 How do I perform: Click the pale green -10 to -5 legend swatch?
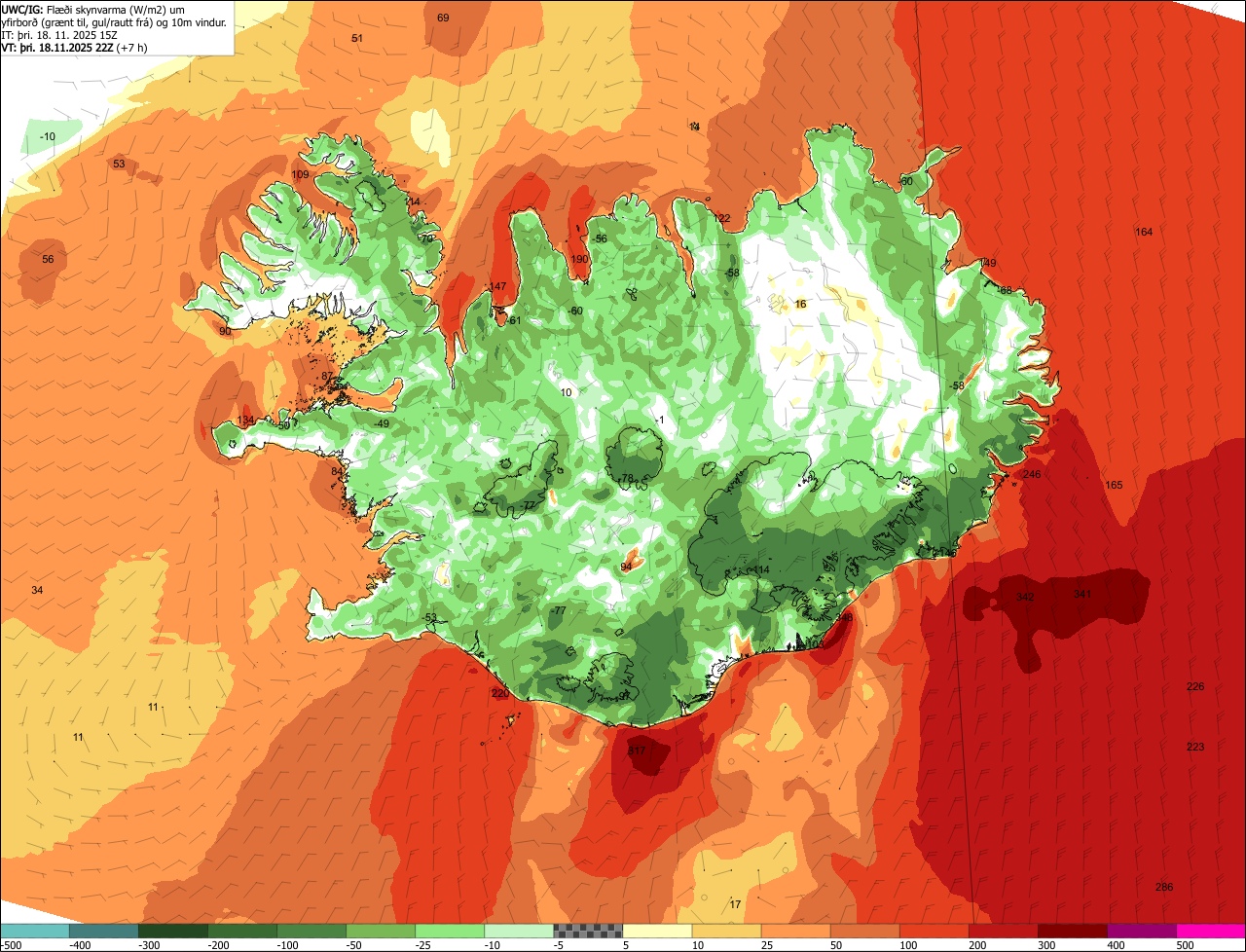coord(518,931)
